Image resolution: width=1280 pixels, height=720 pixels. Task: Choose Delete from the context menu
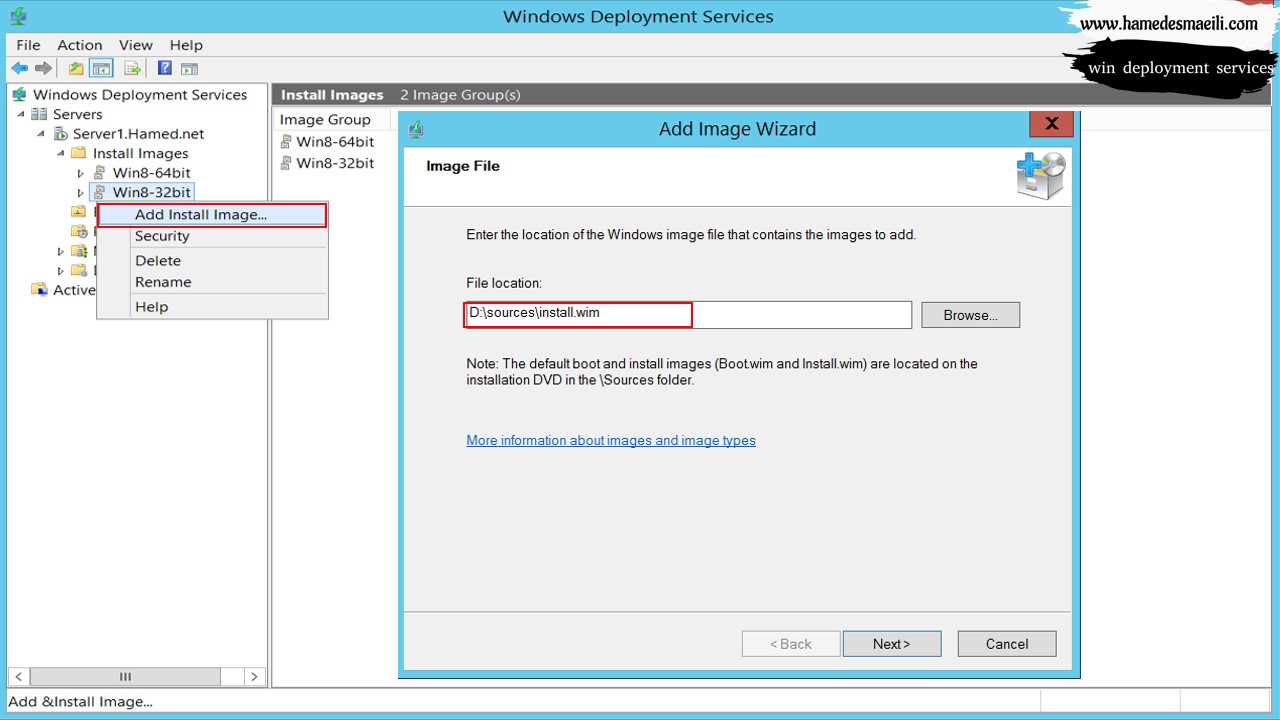pos(212,260)
